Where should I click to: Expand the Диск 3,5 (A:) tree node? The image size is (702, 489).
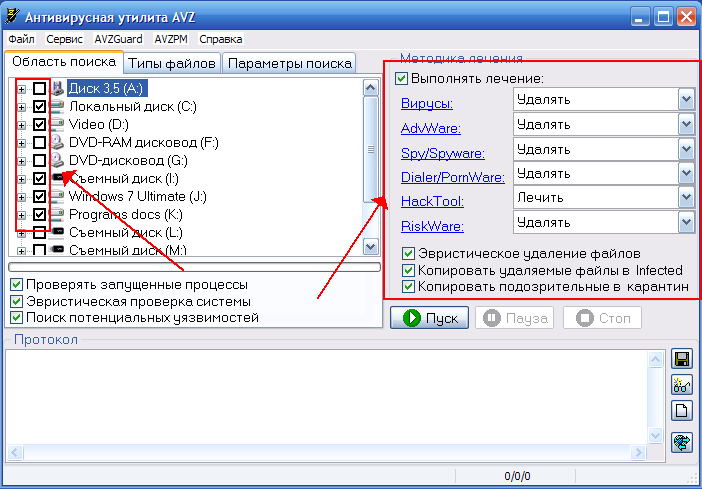point(21,89)
